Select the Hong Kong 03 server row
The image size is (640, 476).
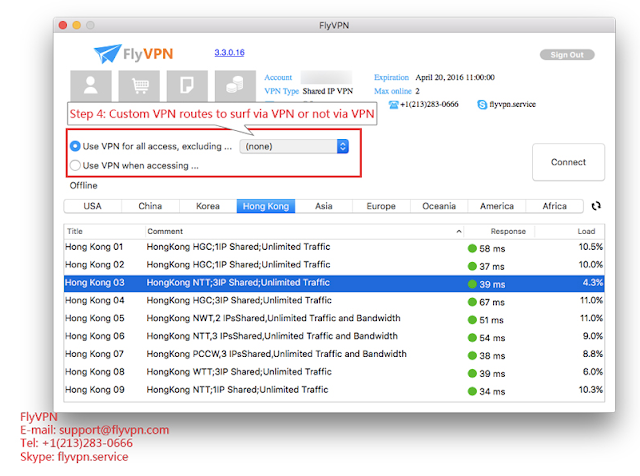[334, 283]
